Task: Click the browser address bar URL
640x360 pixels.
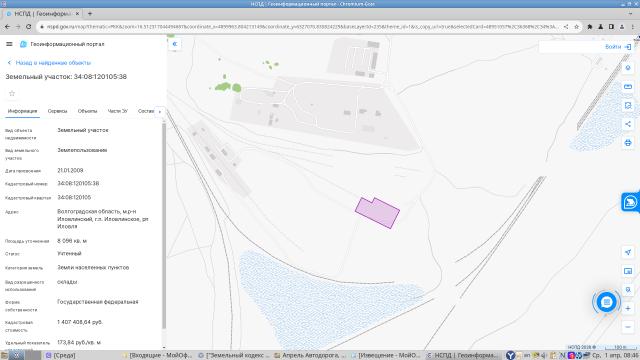Action: tap(302, 27)
